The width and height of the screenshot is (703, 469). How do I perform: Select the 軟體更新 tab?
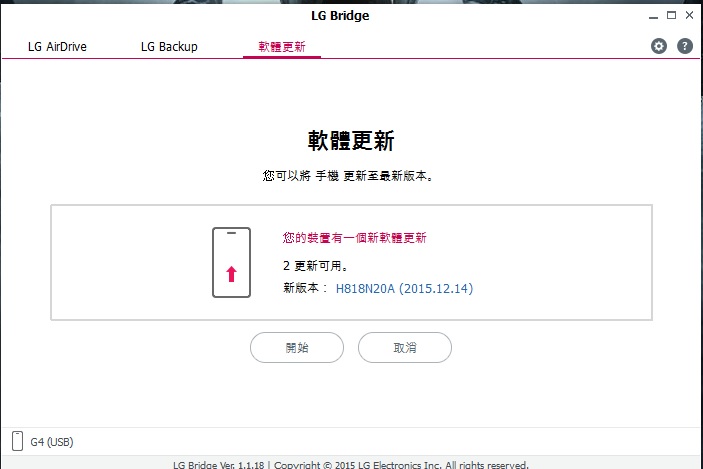click(282, 47)
